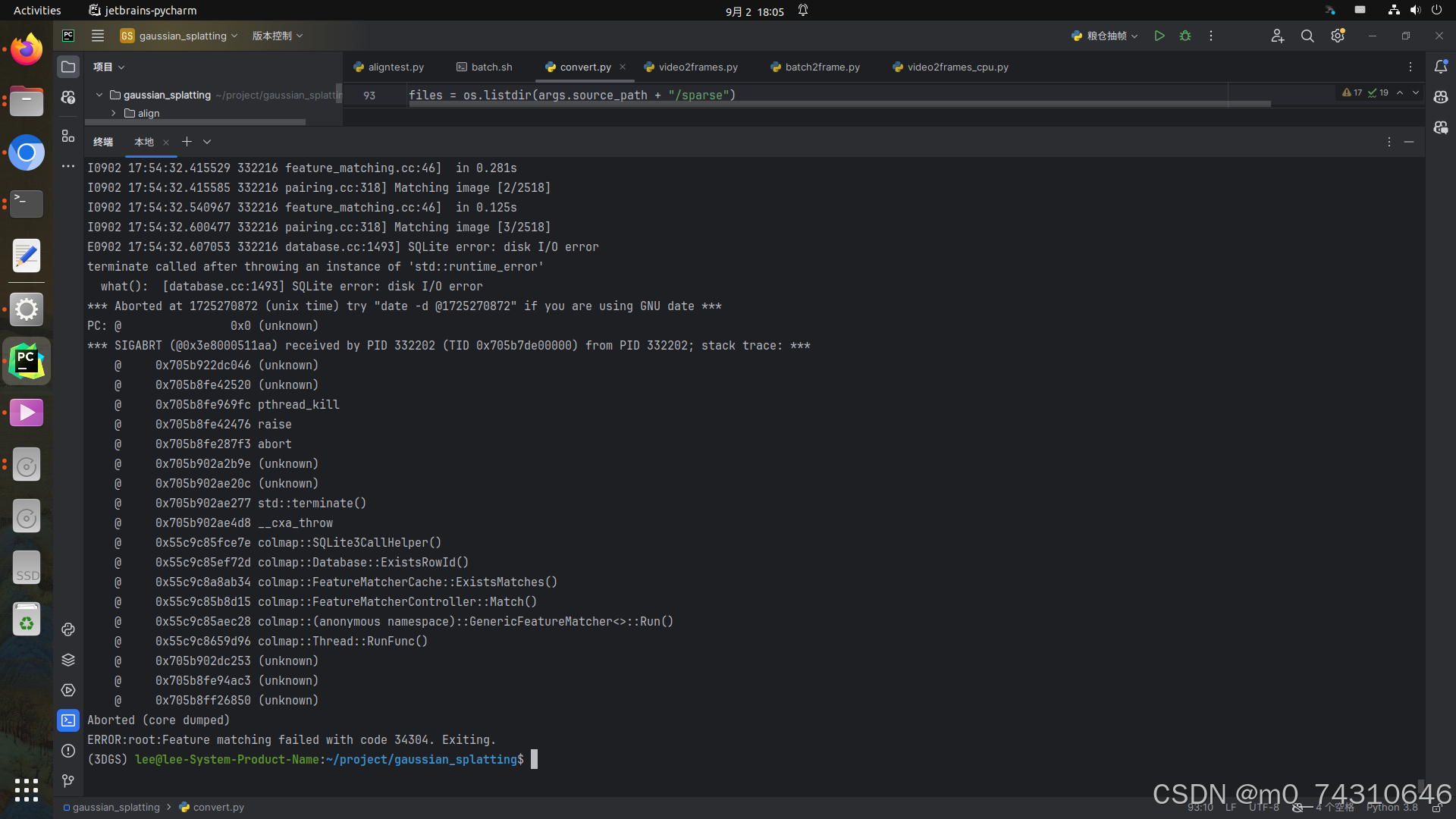This screenshot has width=1456, height=819.
Task: Click the editor horizontal scrollbar
Action: point(839,104)
